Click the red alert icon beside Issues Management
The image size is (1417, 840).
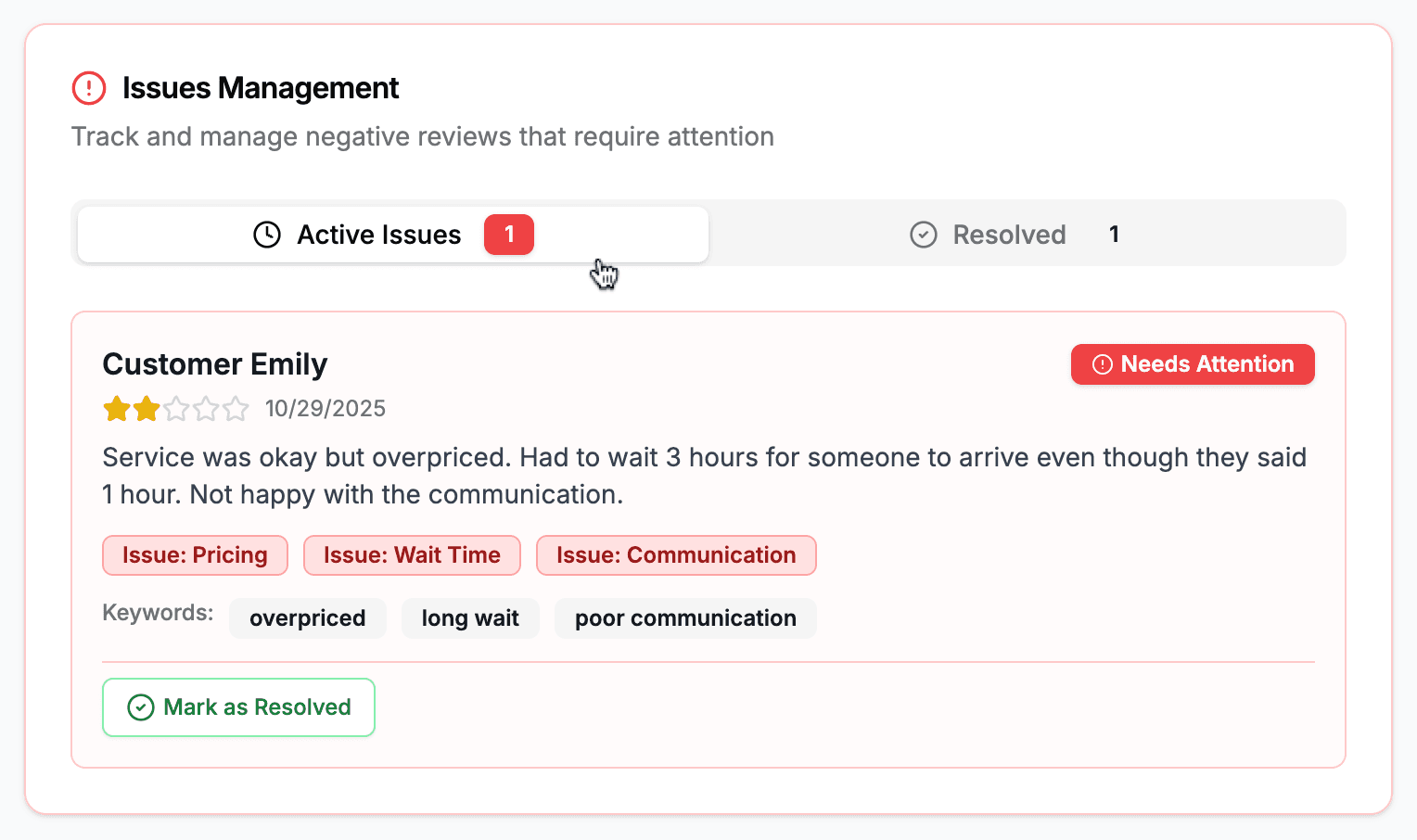[88, 87]
